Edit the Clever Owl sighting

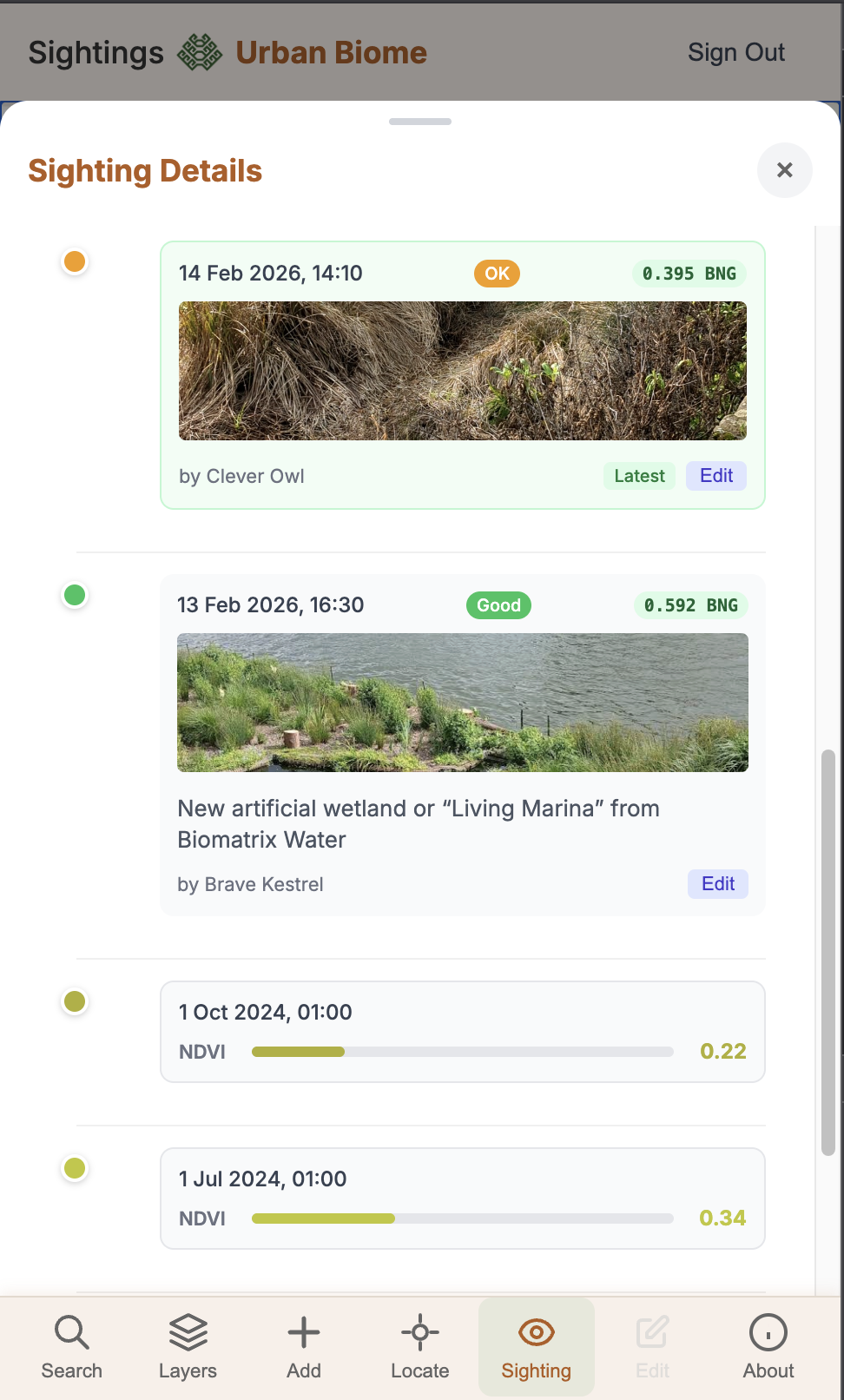tap(716, 476)
